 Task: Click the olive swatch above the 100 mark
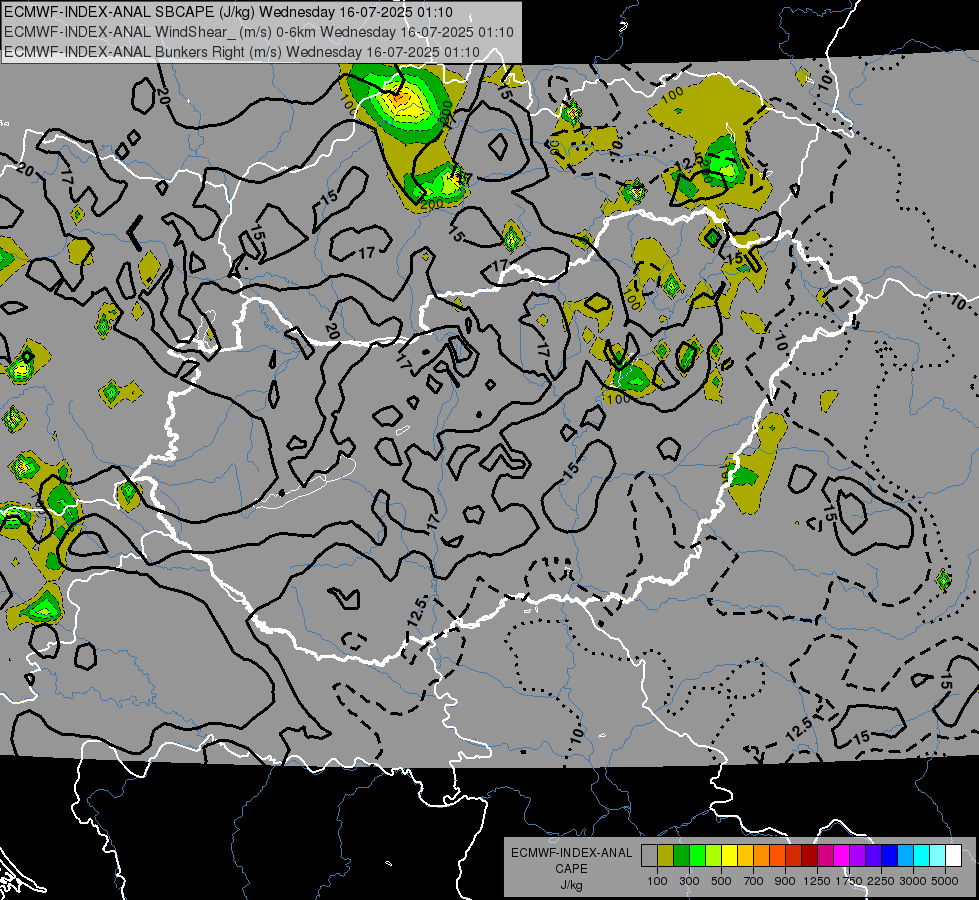666,856
